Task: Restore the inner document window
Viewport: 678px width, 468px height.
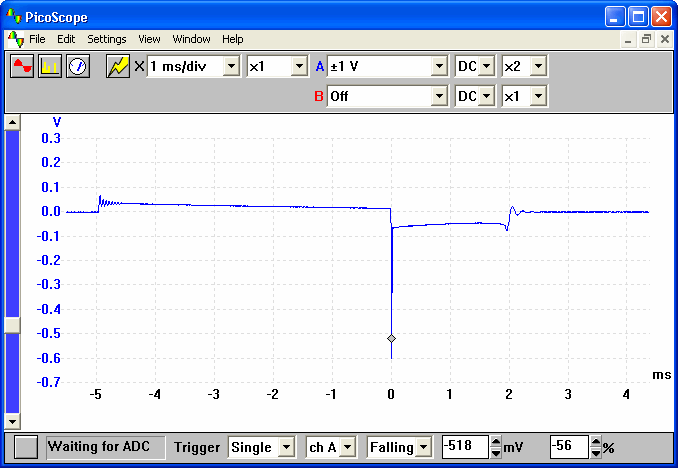Action: click(x=646, y=39)
